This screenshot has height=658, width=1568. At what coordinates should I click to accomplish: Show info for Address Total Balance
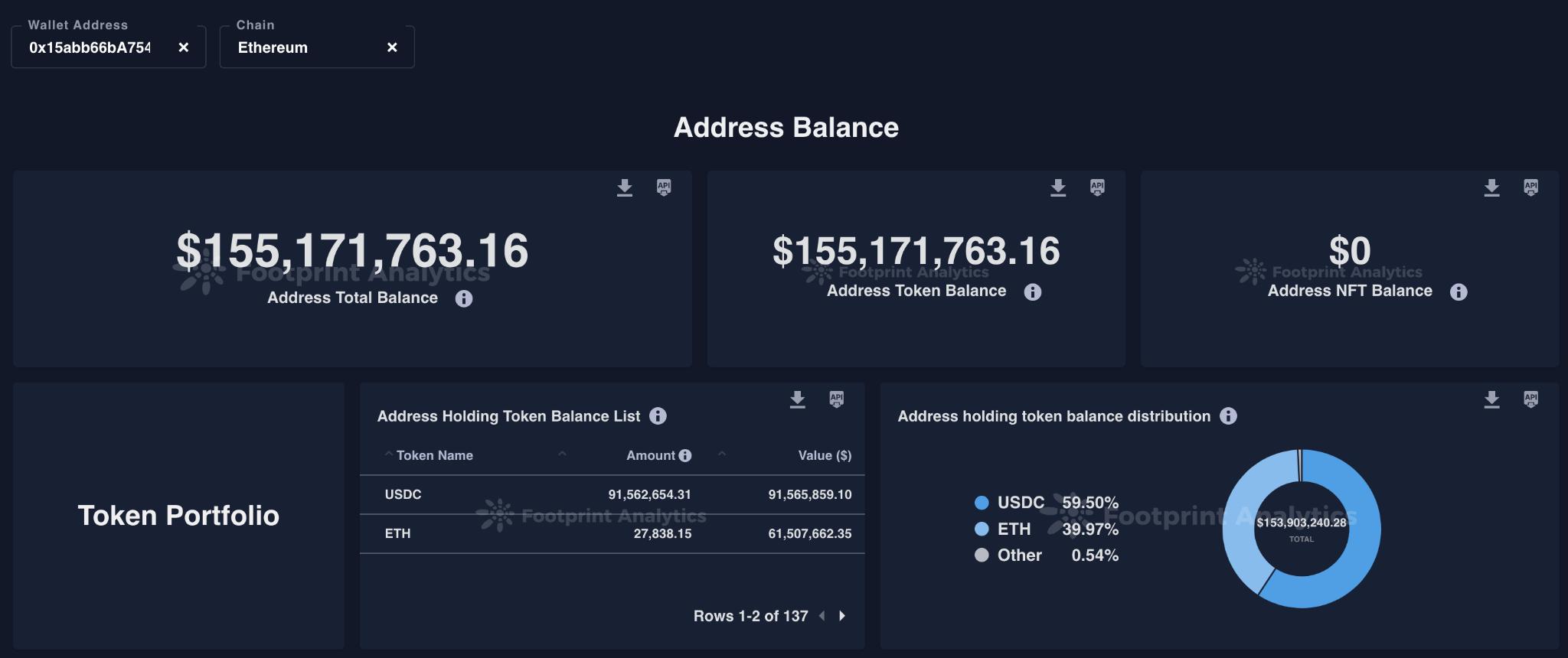464,298
